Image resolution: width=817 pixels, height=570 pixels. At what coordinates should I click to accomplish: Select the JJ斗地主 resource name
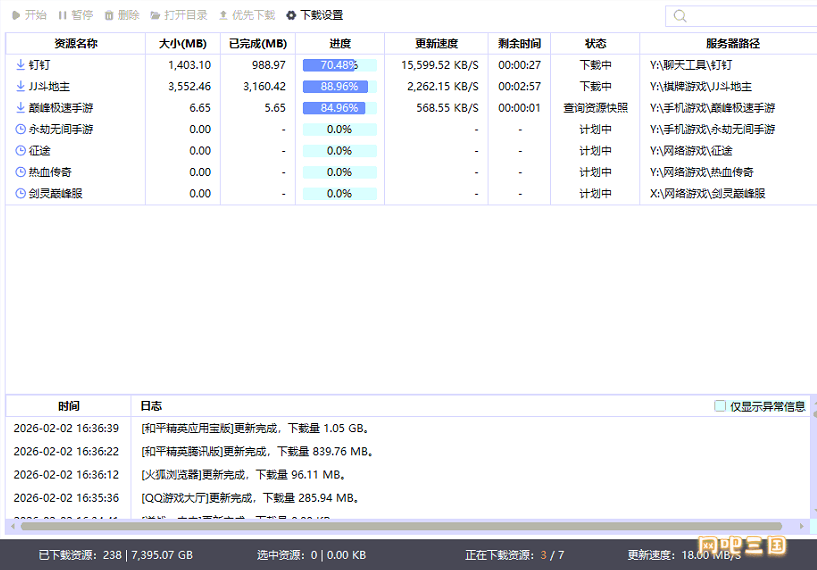pos(49,86)
